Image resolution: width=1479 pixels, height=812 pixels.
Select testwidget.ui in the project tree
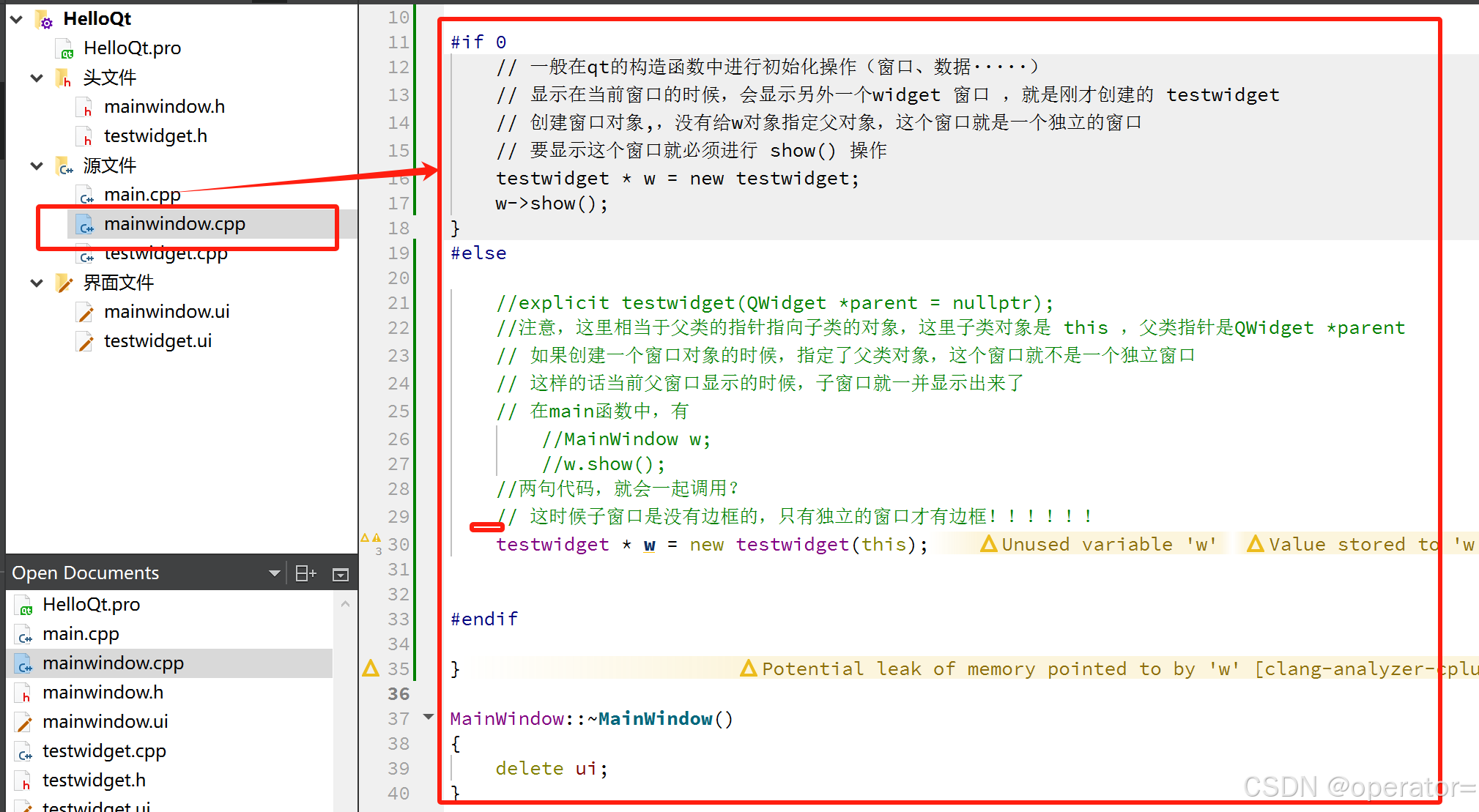157,341
